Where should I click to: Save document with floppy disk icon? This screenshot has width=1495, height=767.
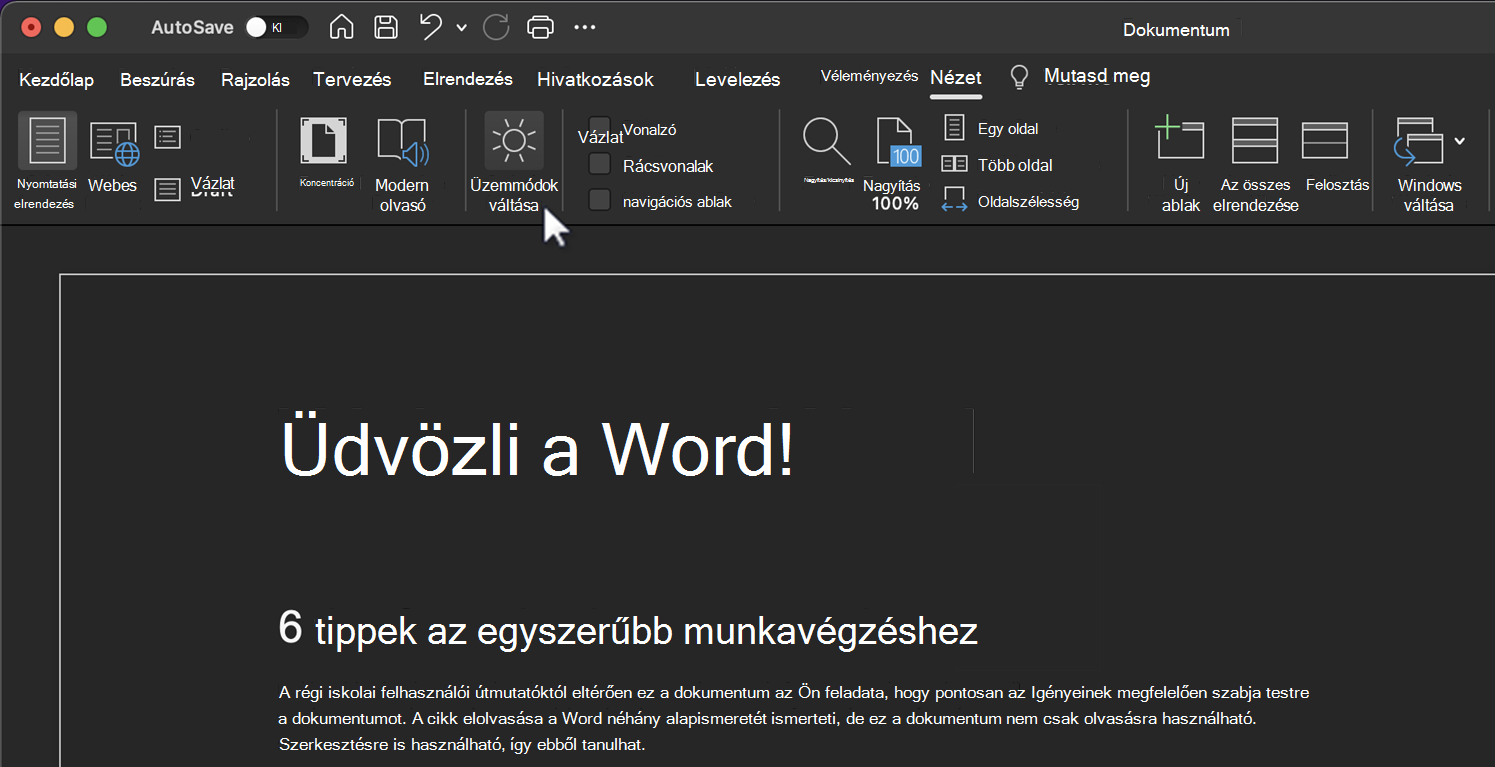pos(386,27)
